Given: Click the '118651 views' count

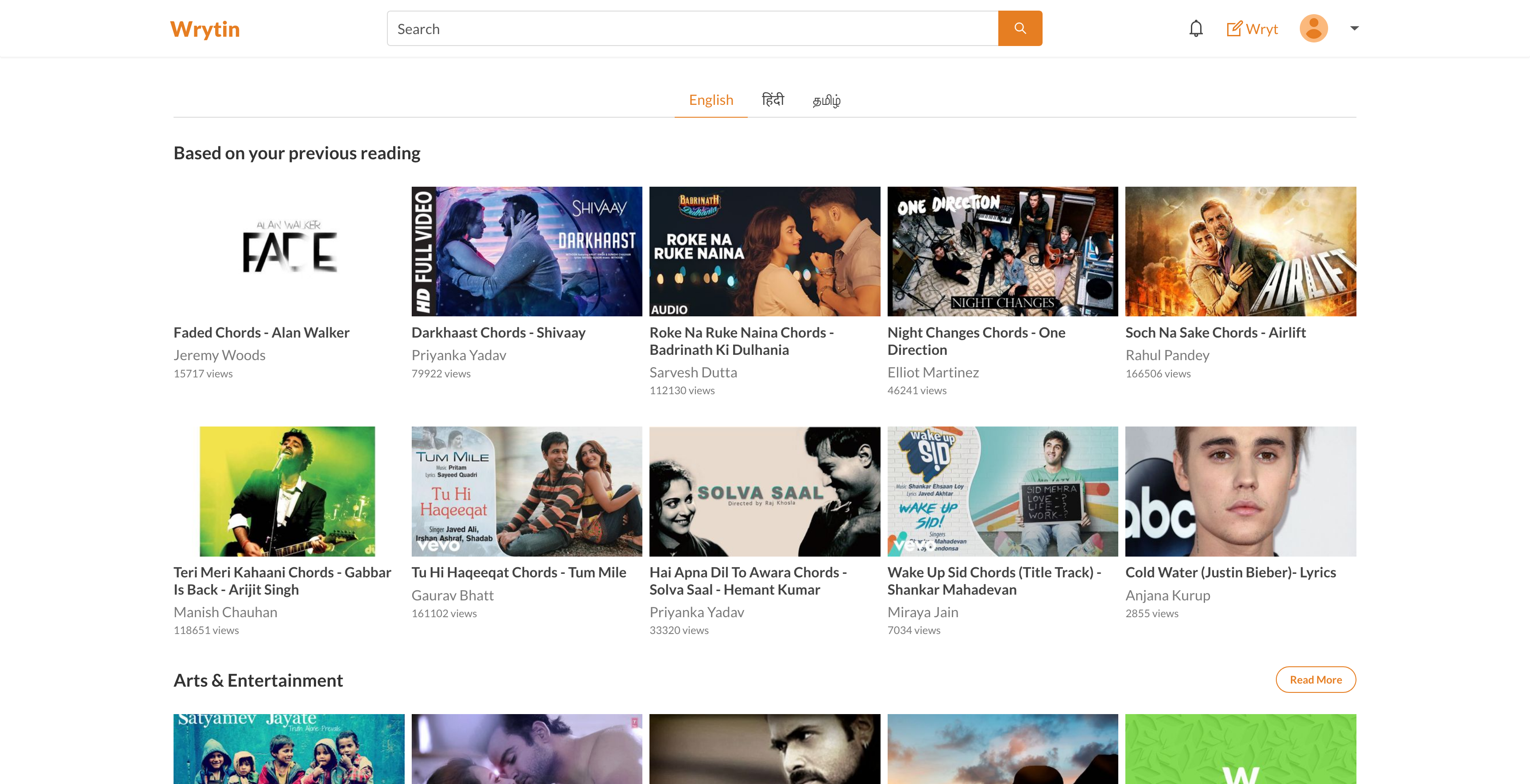Looking at the screenshot, I should tap(206, 630).
